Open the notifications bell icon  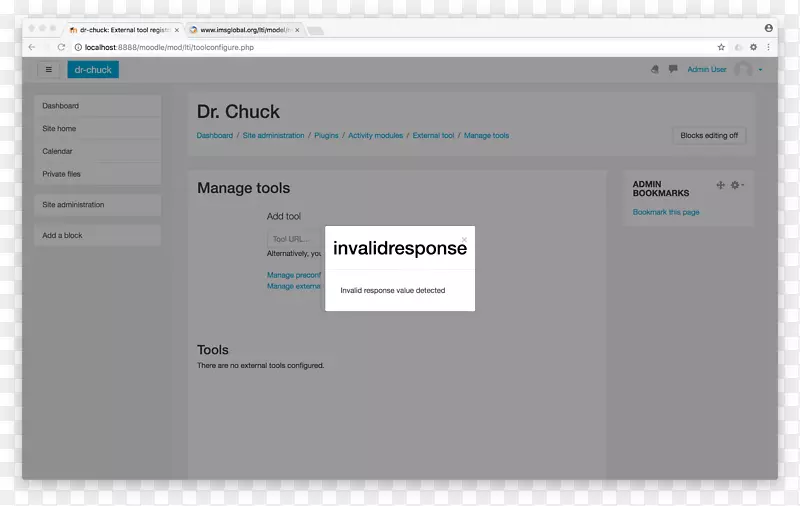(x=655, y=69)
